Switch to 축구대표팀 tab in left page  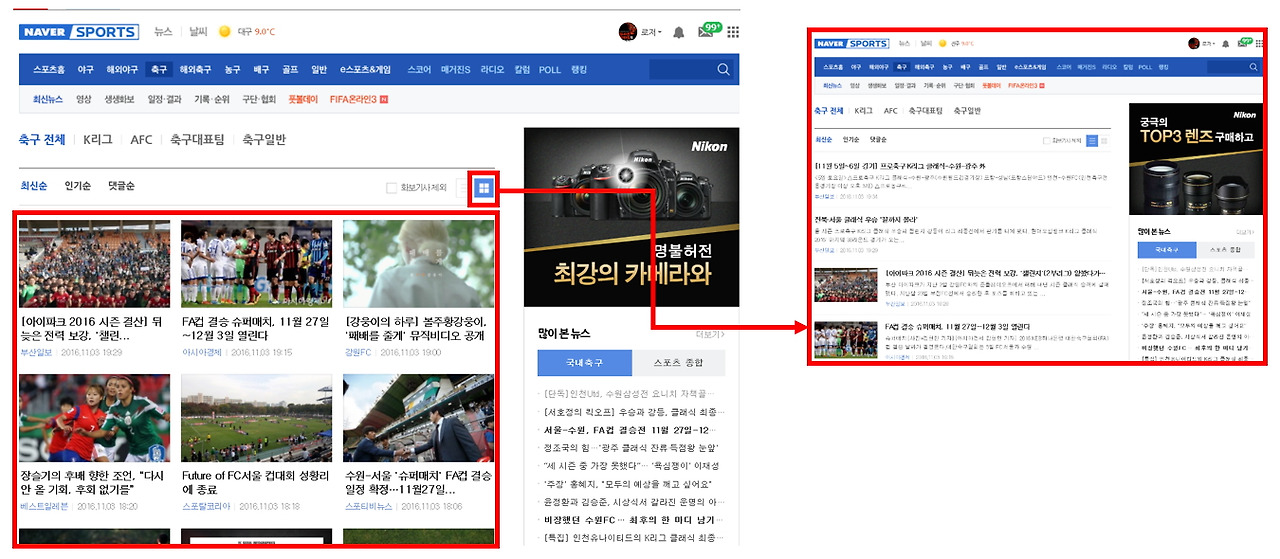tap(197, 139)
